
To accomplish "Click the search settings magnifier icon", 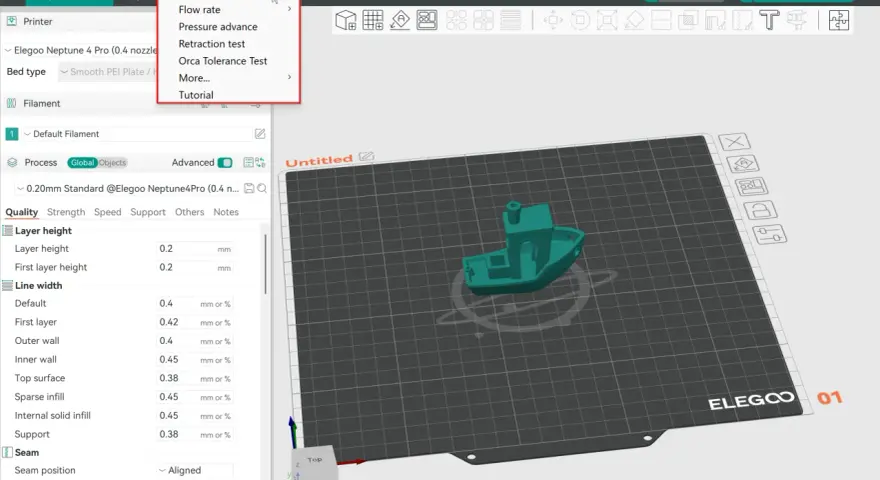I will coord(262,189).
